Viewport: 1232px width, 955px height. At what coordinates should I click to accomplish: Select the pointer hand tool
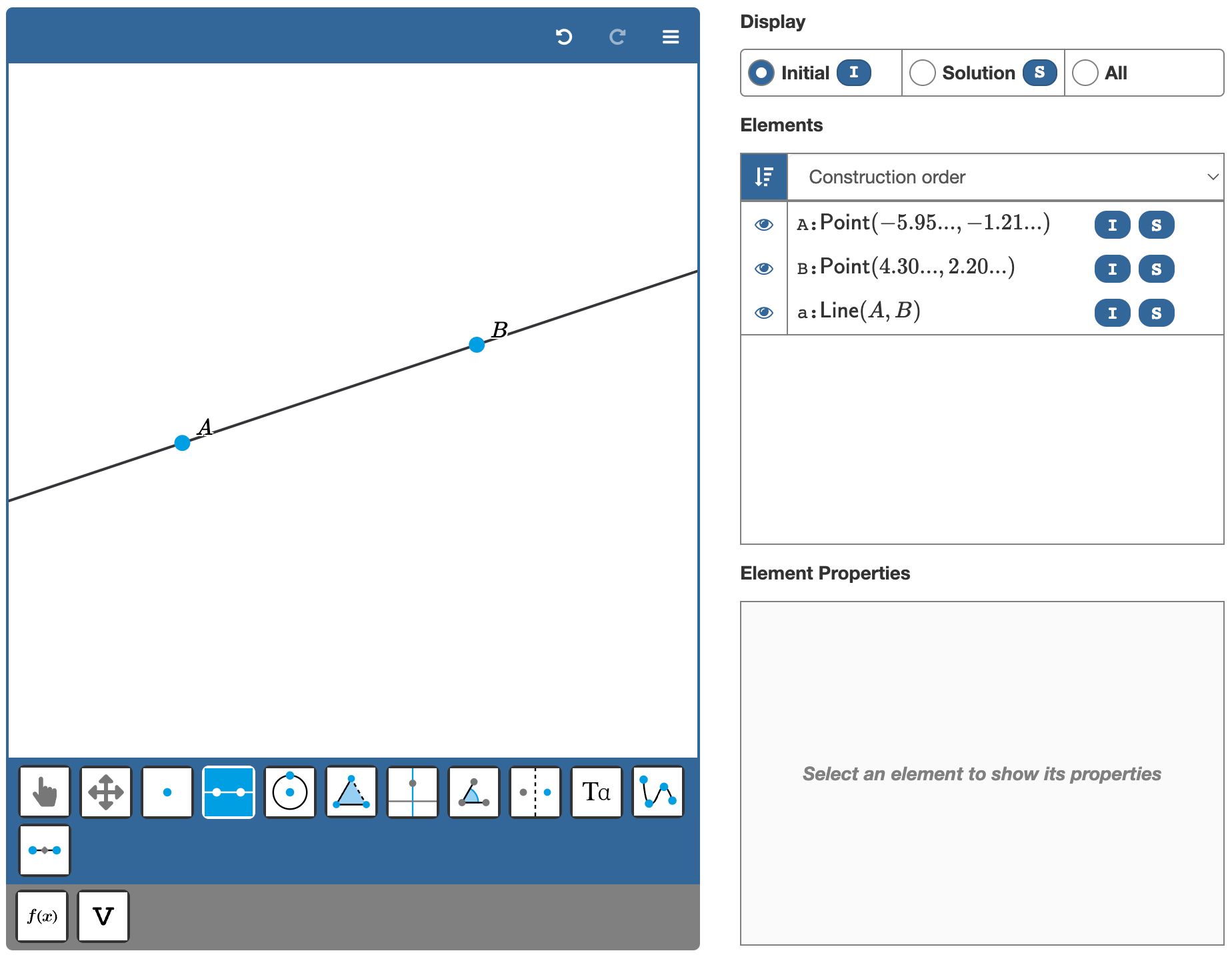pos(45,792)
